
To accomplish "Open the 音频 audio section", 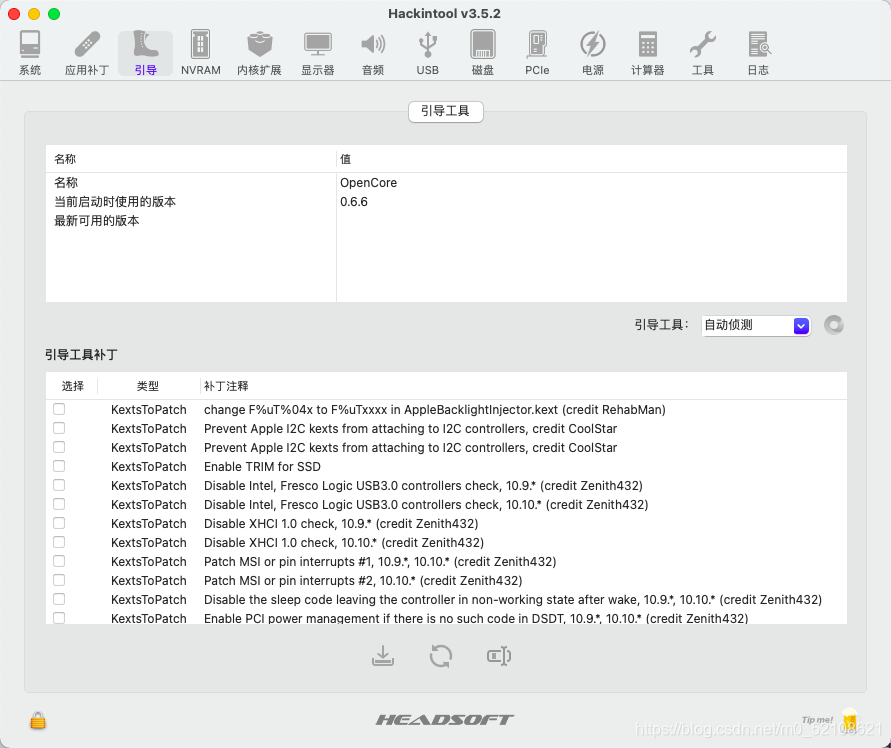I will click(373, 53).
